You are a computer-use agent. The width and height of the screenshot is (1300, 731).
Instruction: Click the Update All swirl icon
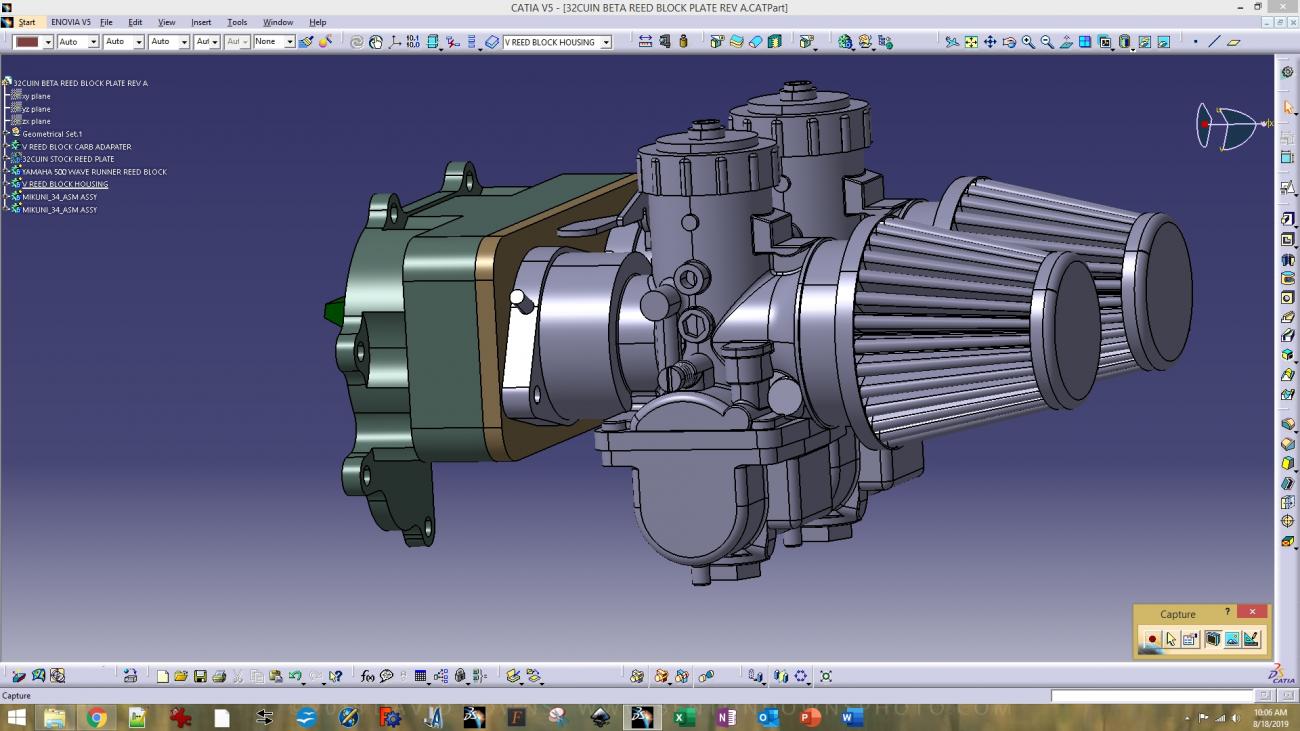[x=356, y=42]
